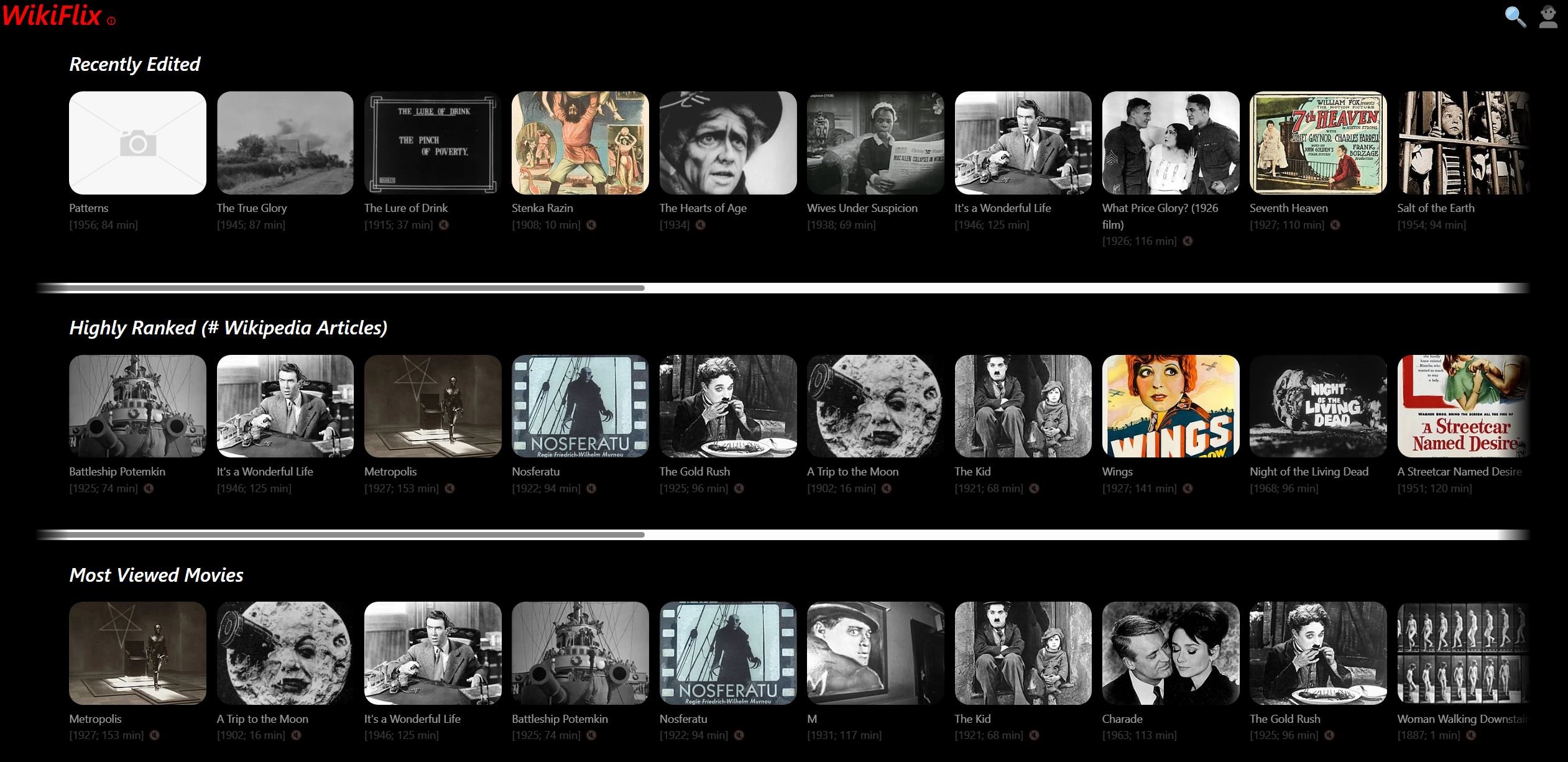1568x762 pixels.
Task: Select What Price Glory? thumbnail
Action: (1171, 143)
